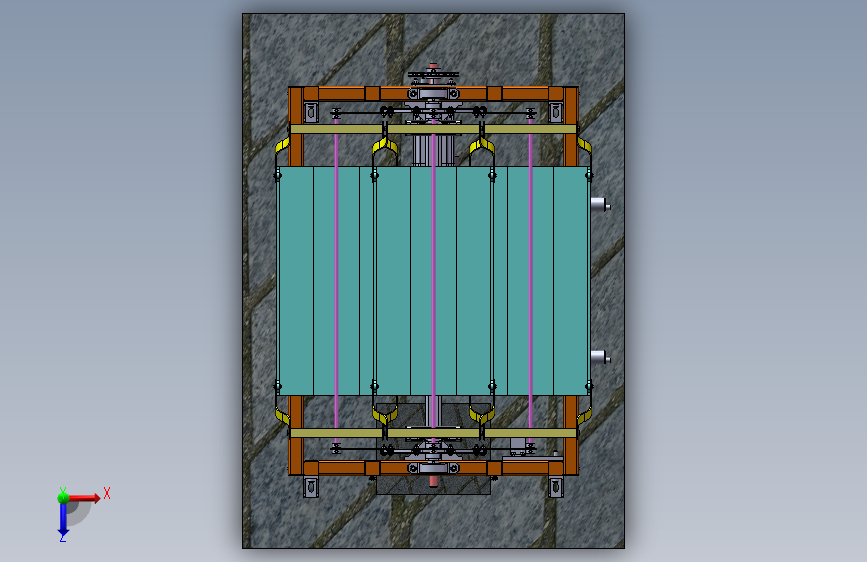The width and height of the screenshot is (867, 562).
Task: Select the lower white cylinder on the right side
Action: (600, 357)
